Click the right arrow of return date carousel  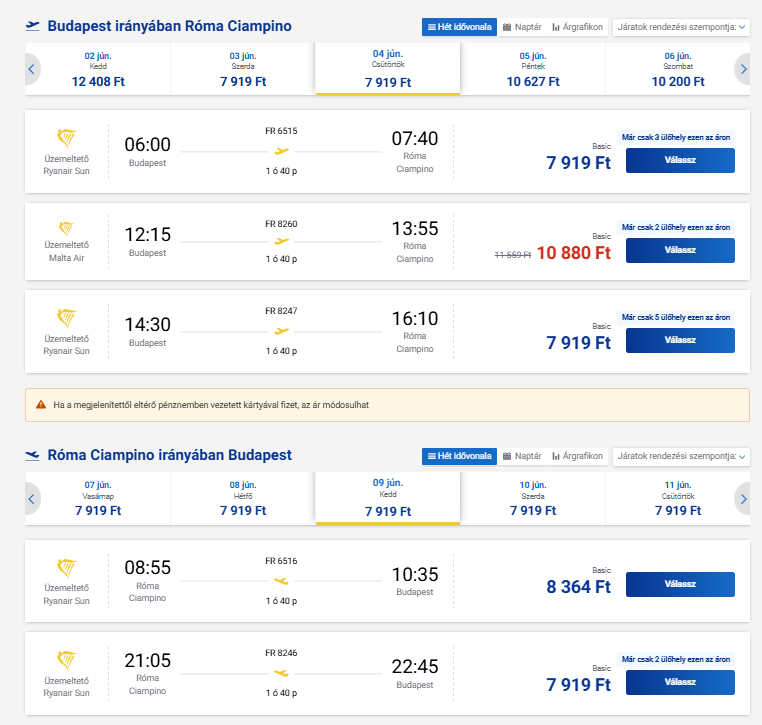pos(742,498)
